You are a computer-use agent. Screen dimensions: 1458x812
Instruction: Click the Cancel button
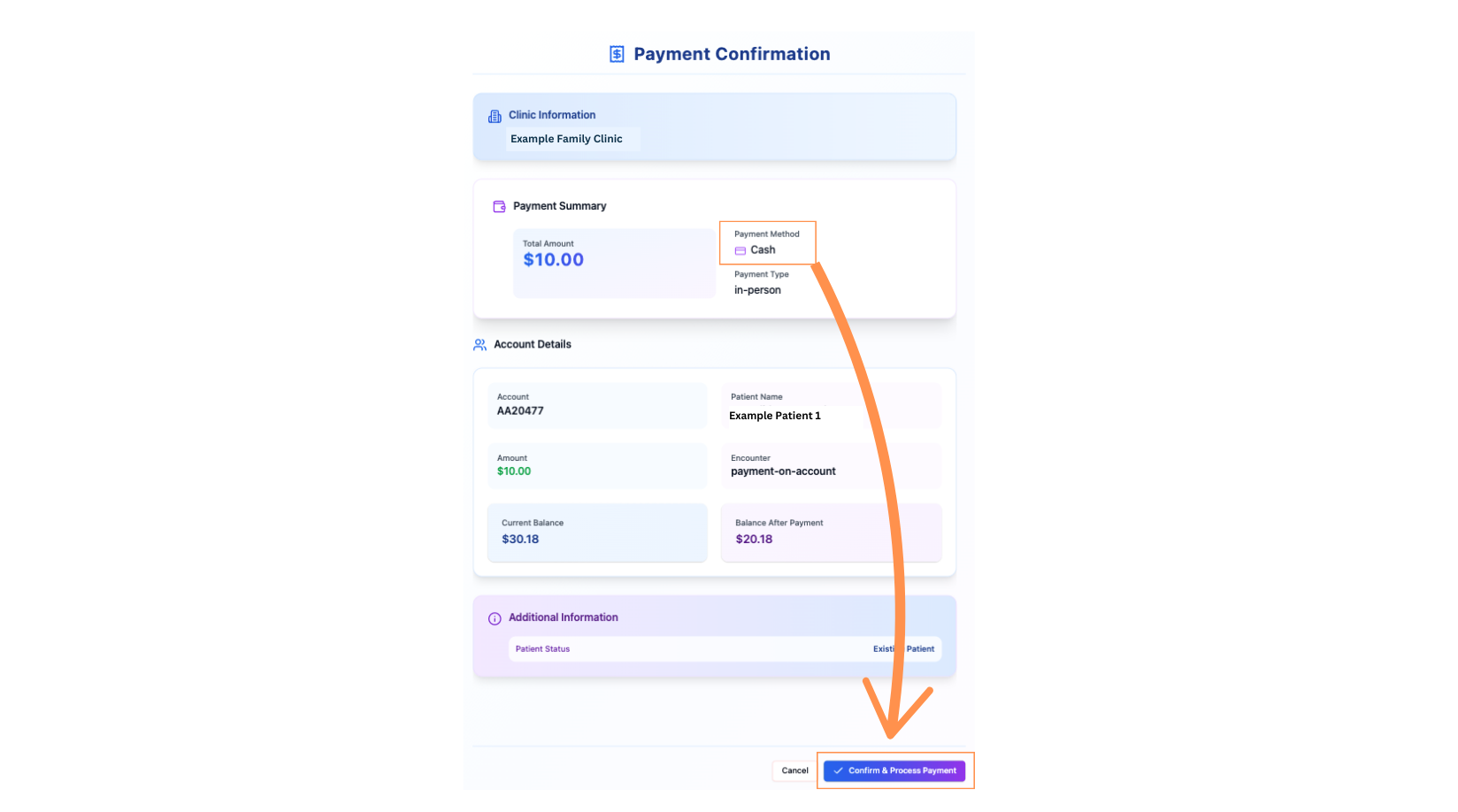794,770
